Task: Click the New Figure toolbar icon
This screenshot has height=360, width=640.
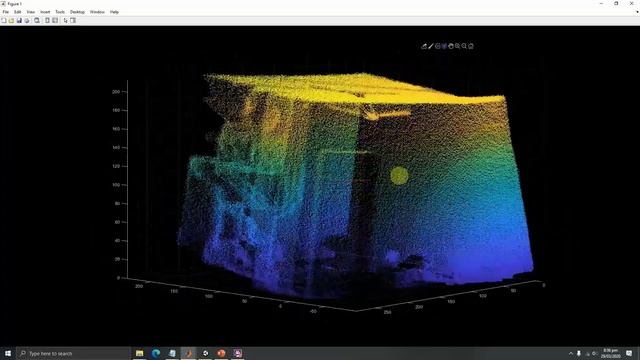Action: pyautogui.click(x=4, y=20)
